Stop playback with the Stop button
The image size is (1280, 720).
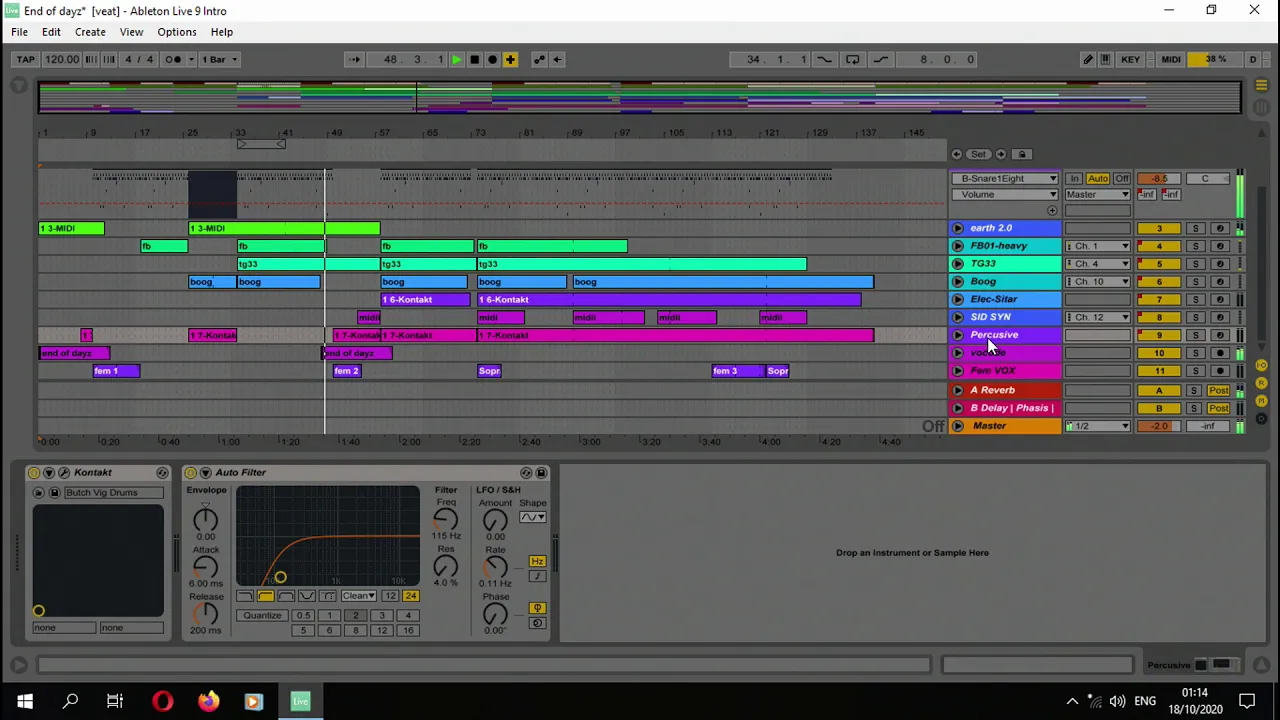[x=474, y=59]
